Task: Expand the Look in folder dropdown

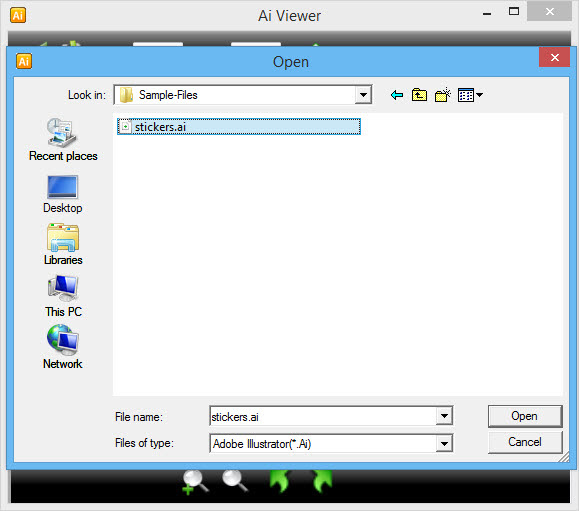Action: tap(363, 95)
